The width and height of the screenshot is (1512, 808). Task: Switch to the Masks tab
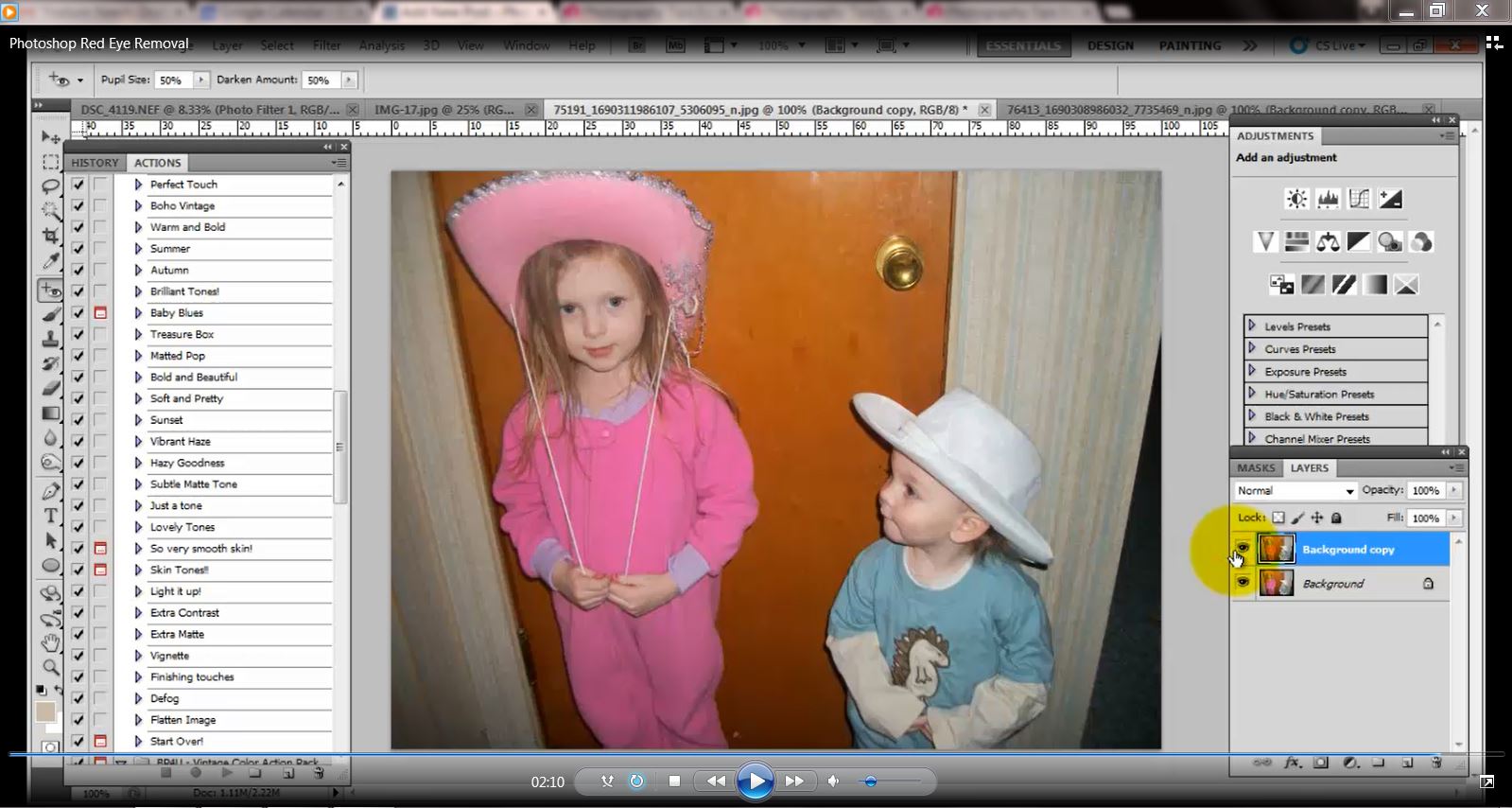[x=1256, y=467]
